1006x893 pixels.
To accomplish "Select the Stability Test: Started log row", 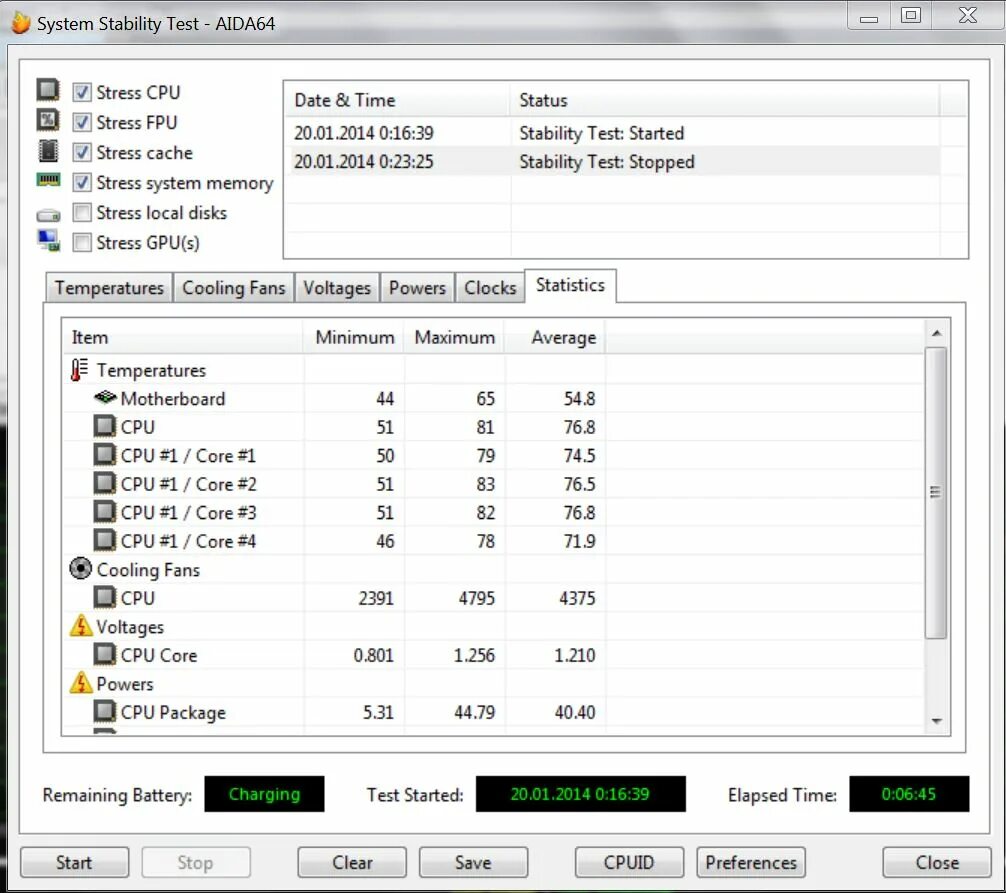I will (x=612, y=133).
